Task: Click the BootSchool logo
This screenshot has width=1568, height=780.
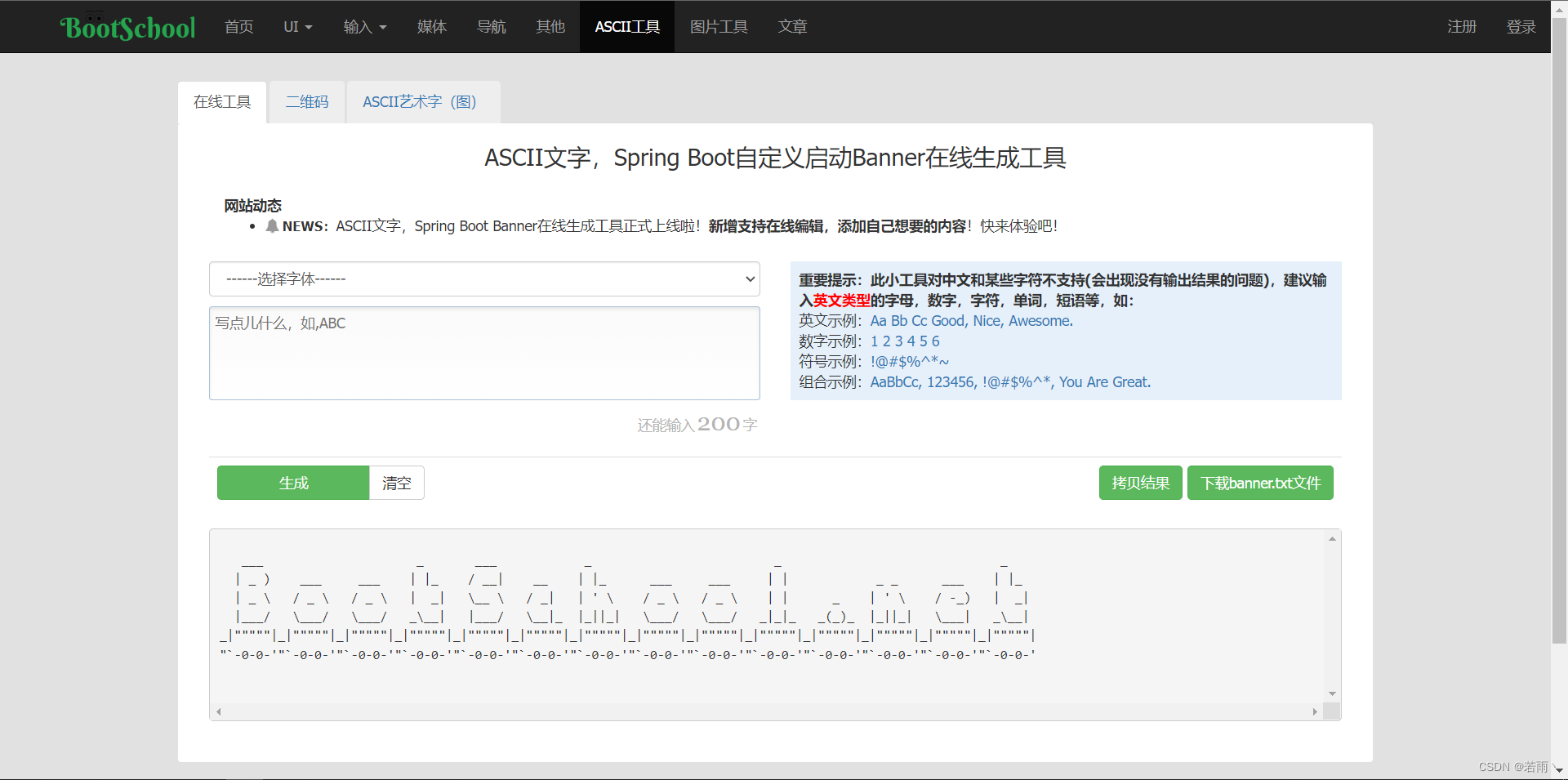Action: point(127,27)
